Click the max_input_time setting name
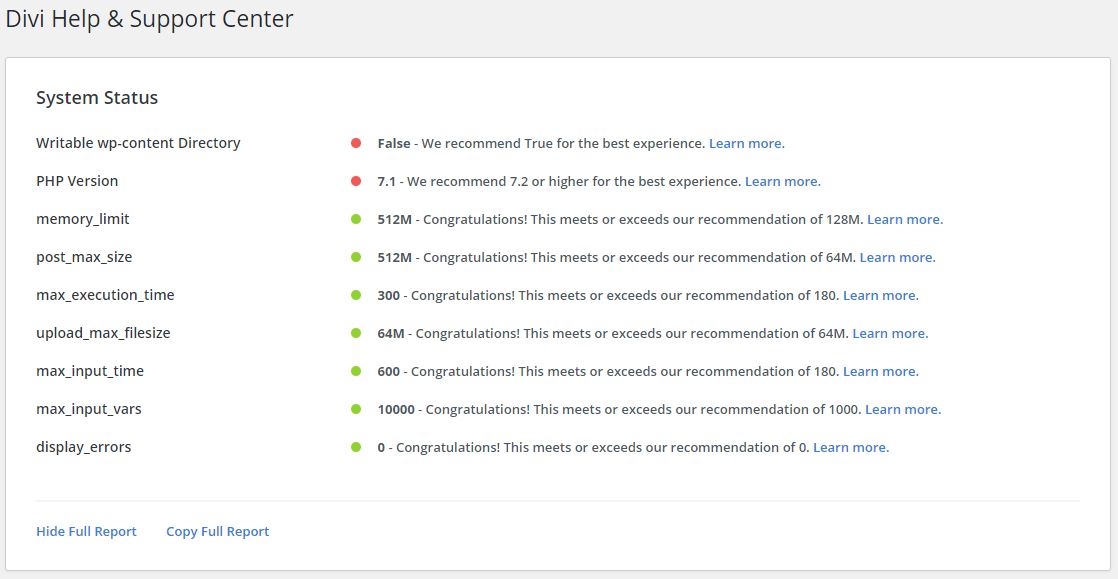1118x579 pixels. [x=90, y=372]
